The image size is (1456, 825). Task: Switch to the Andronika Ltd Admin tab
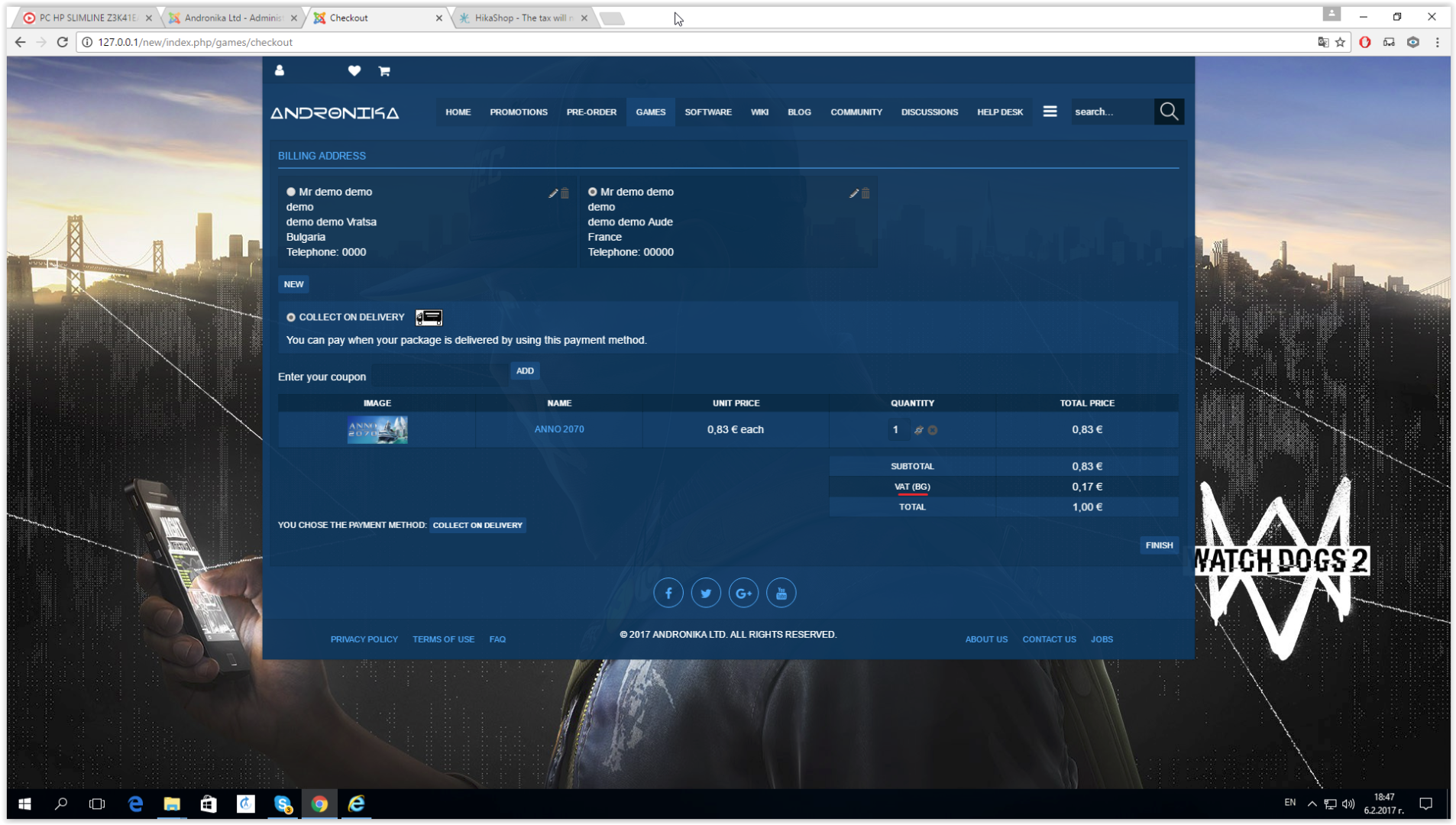point(233,18)
